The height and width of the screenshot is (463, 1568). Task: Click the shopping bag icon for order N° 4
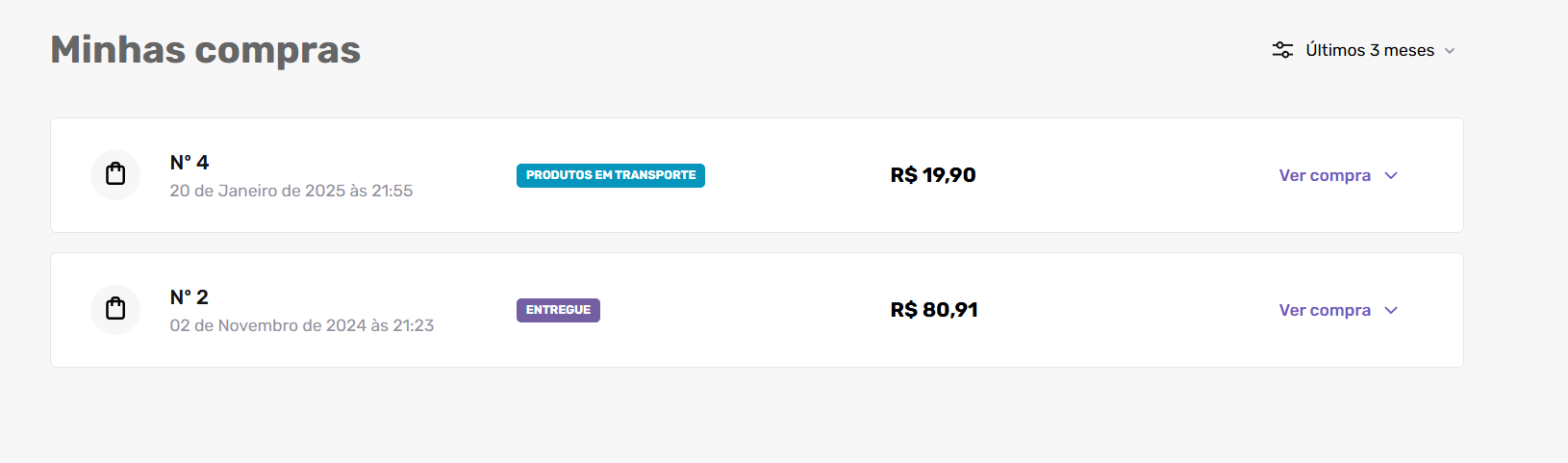[115, 174]
